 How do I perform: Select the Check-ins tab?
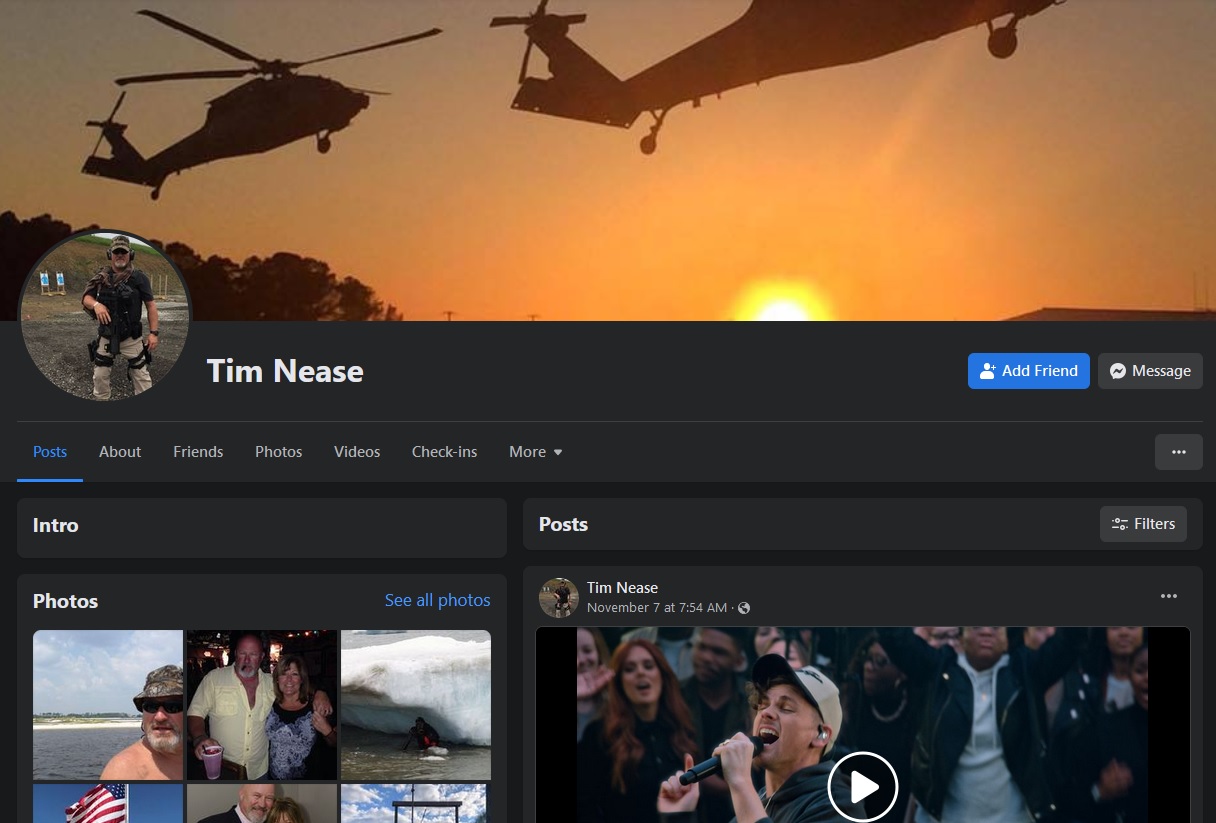tap(444, 452)
